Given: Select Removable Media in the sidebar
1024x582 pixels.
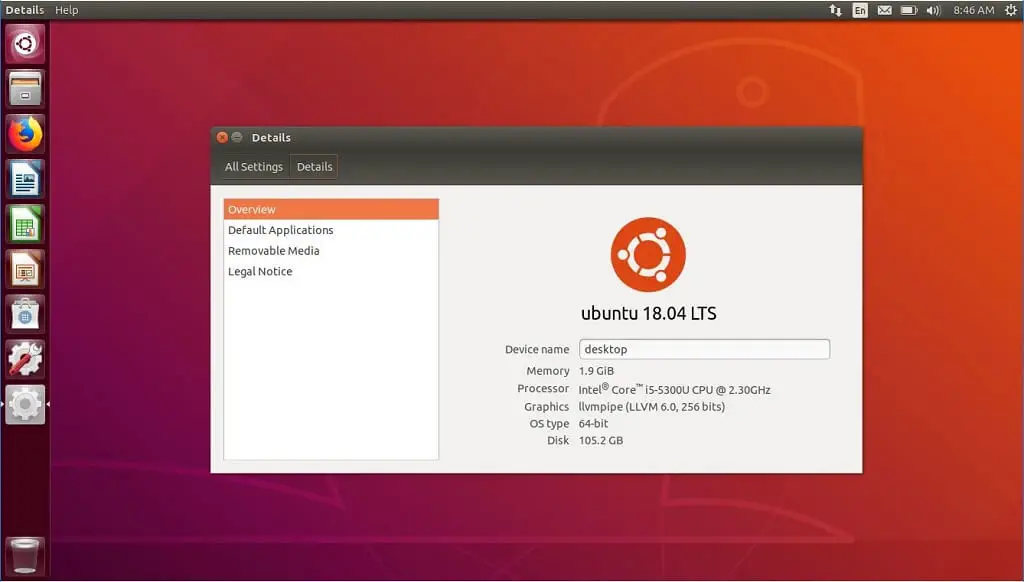Looking at the screenshot, I should (331, 251).
